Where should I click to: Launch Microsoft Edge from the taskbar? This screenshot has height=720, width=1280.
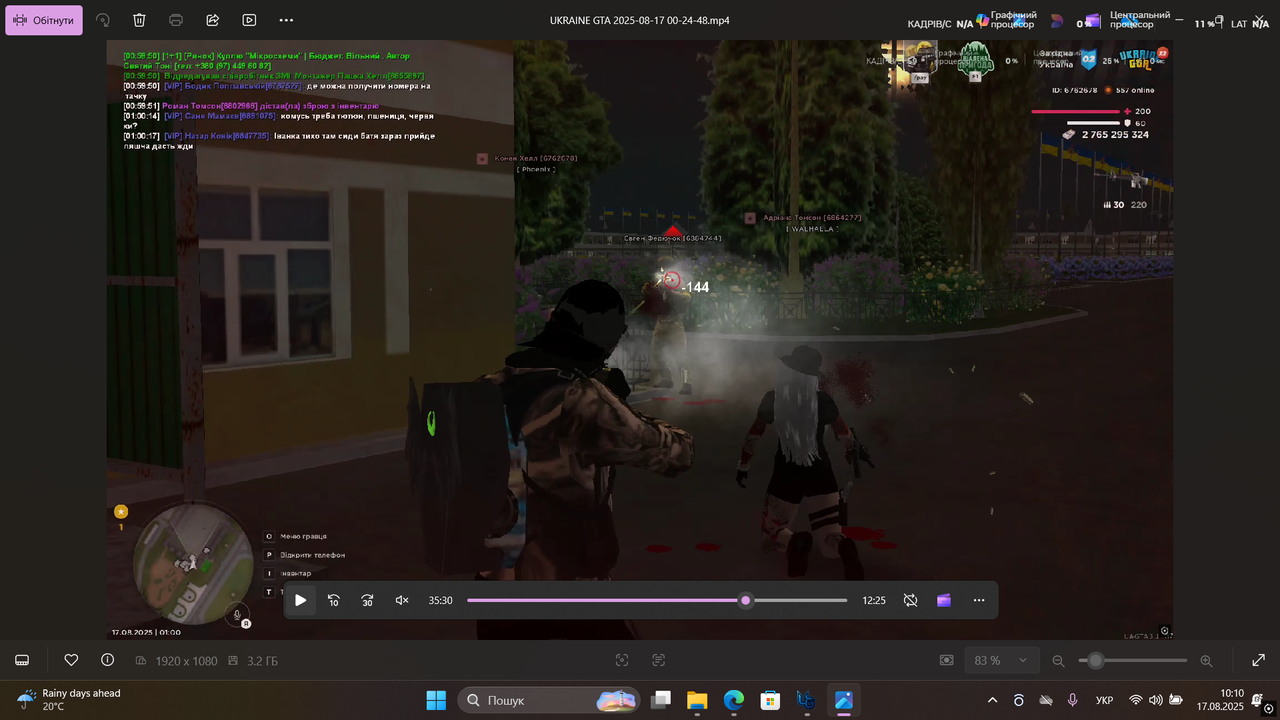(x=733, y=700)
